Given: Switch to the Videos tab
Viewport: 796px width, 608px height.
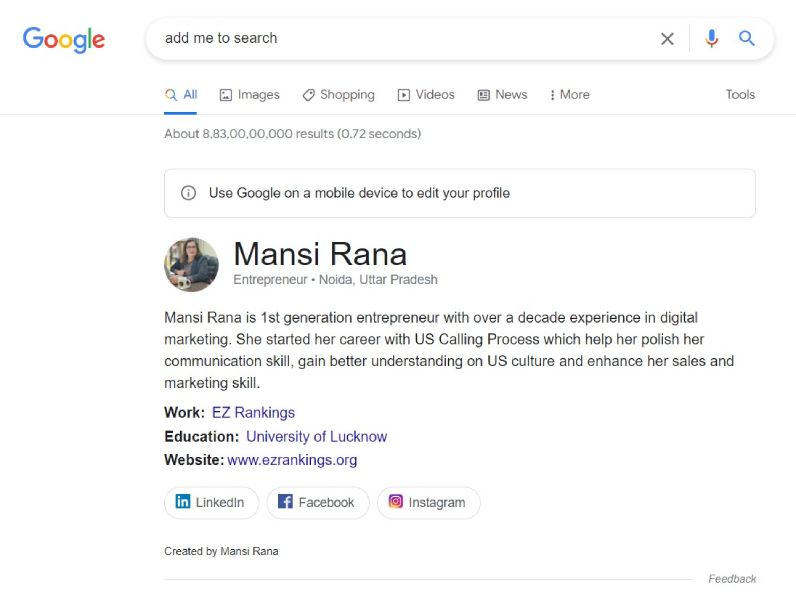Looking at the screenshot, I should coord(426,95).
